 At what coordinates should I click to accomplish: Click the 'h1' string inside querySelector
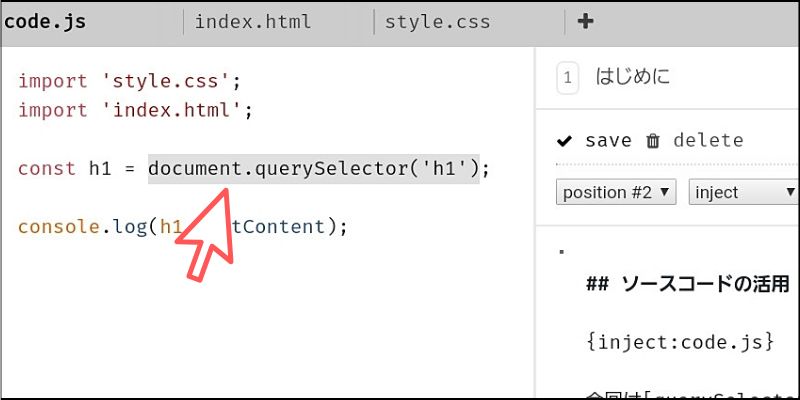coord(441,169)
